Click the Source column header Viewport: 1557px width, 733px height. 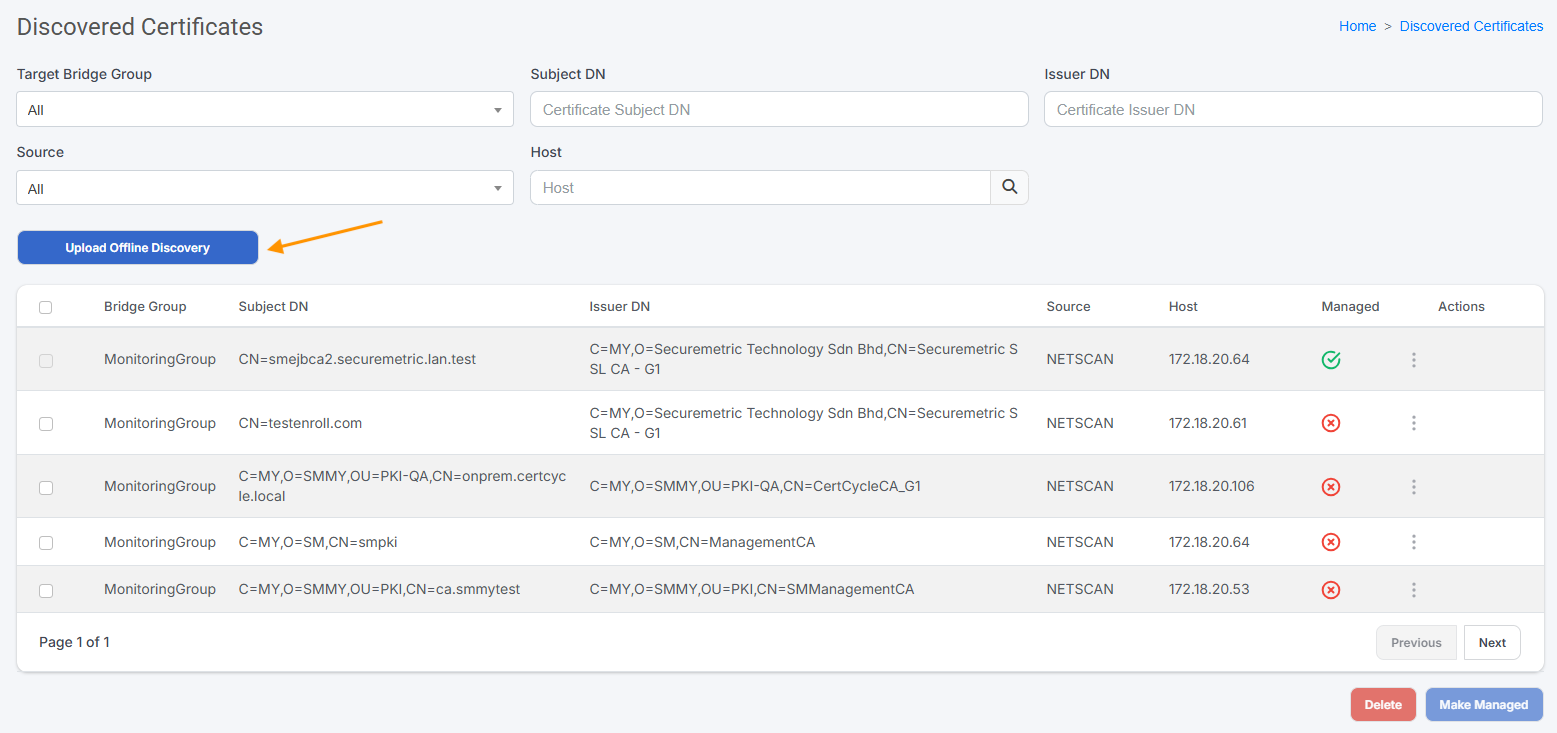[1068, 307]
